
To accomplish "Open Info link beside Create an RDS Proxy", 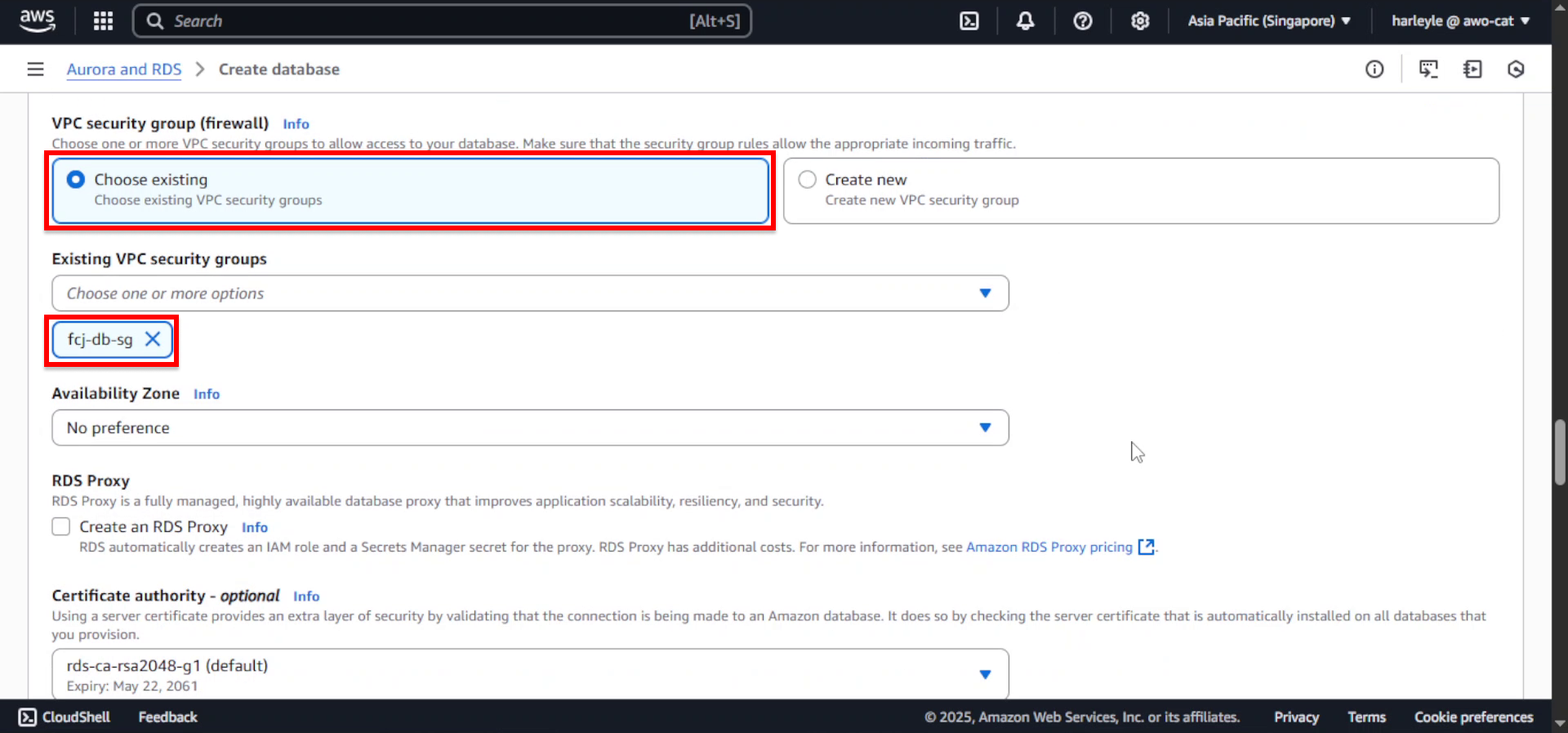I will (x=255, y=528).
